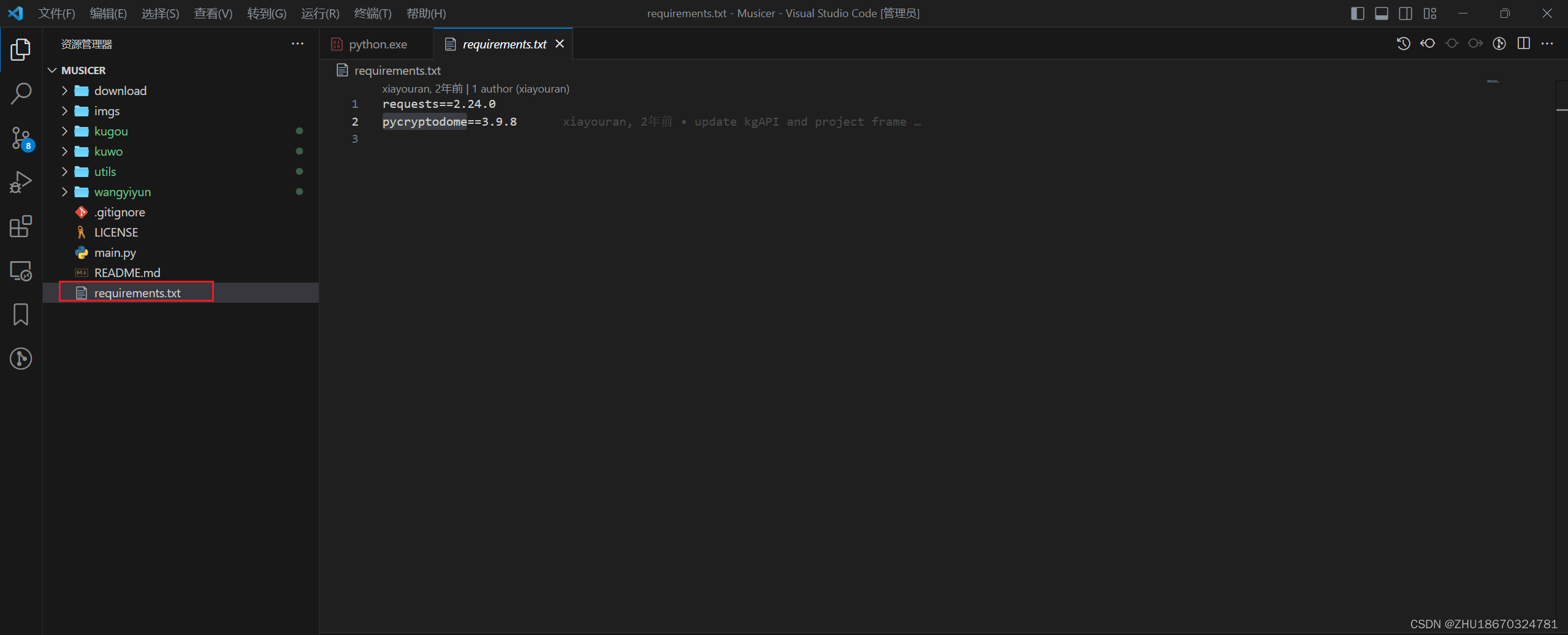The image size is (1568, 635).
Task: Open the 运行(R) menu
Action: coord(320,13)
